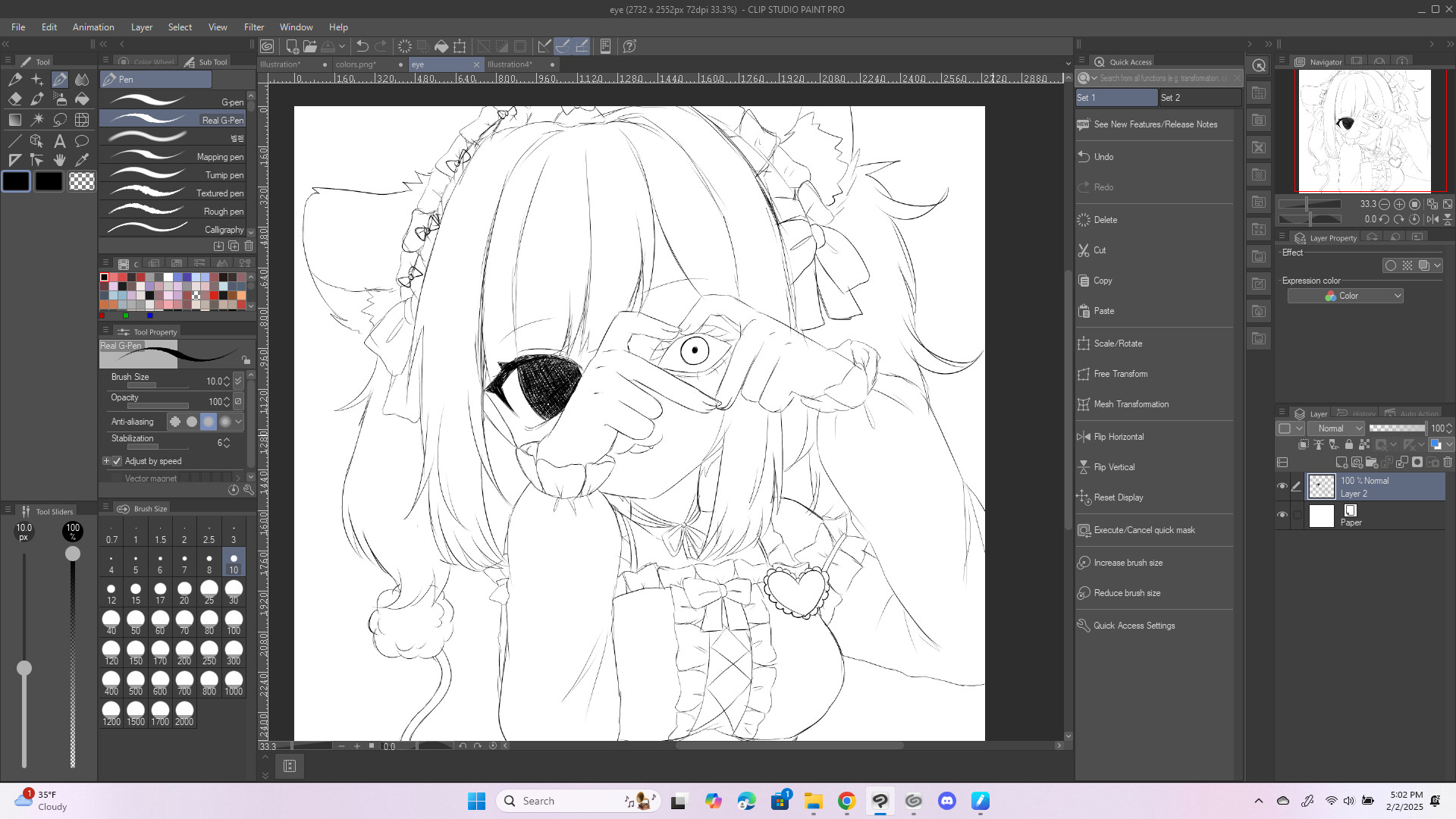Select the Lasso selection tool
Screen dimensions: 1456x819
(59, 119)
